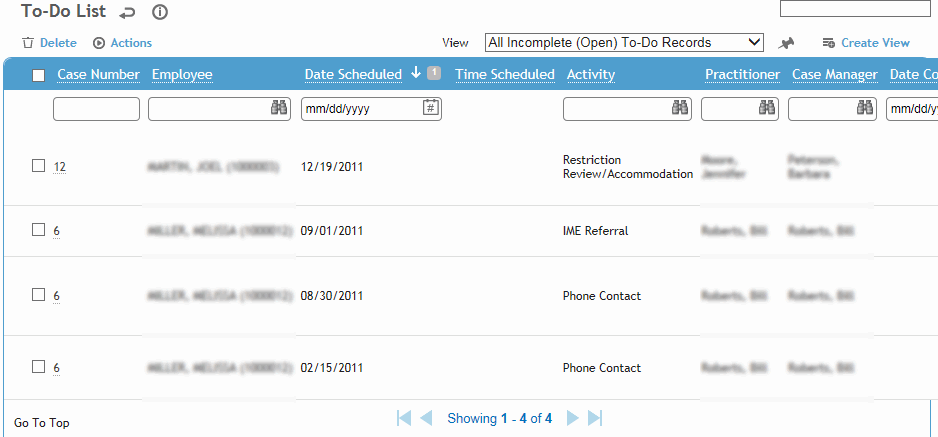
Task: Open the Actions menu
Action: (x=123, y=43)
